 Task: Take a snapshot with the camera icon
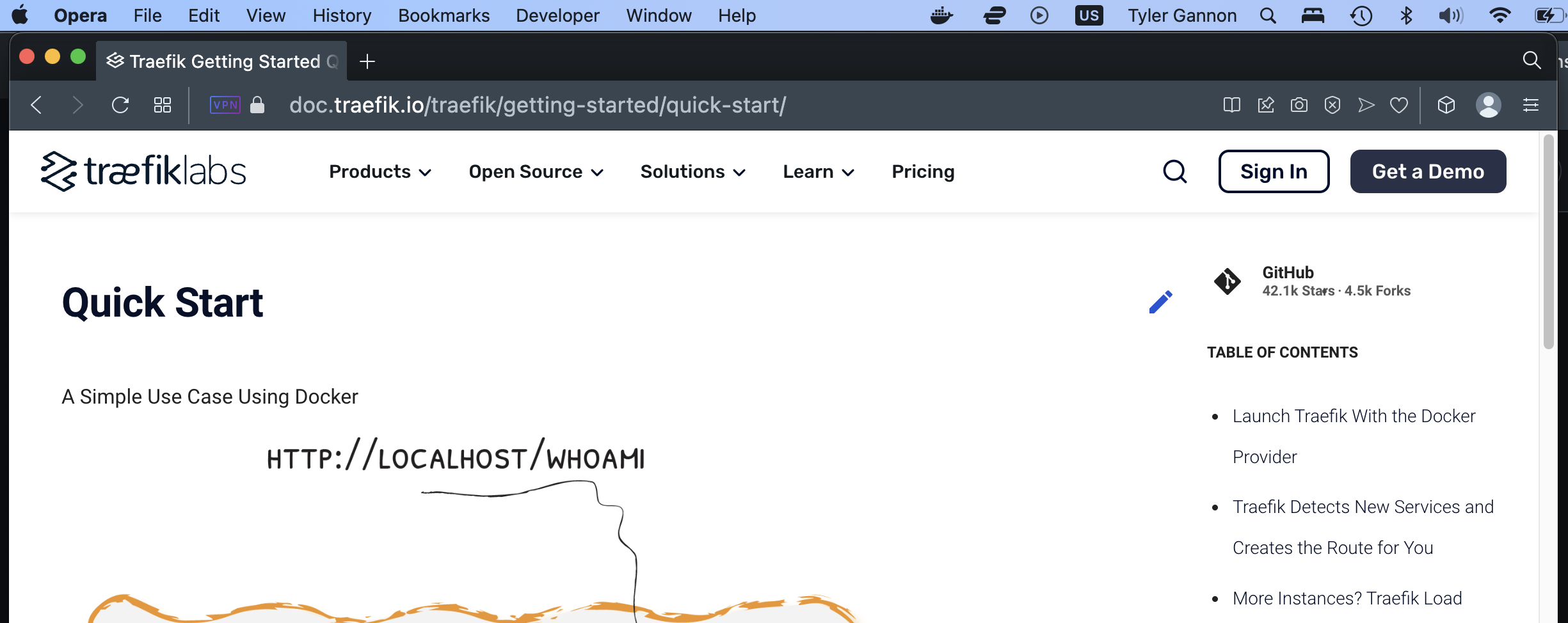[1299, 105]
